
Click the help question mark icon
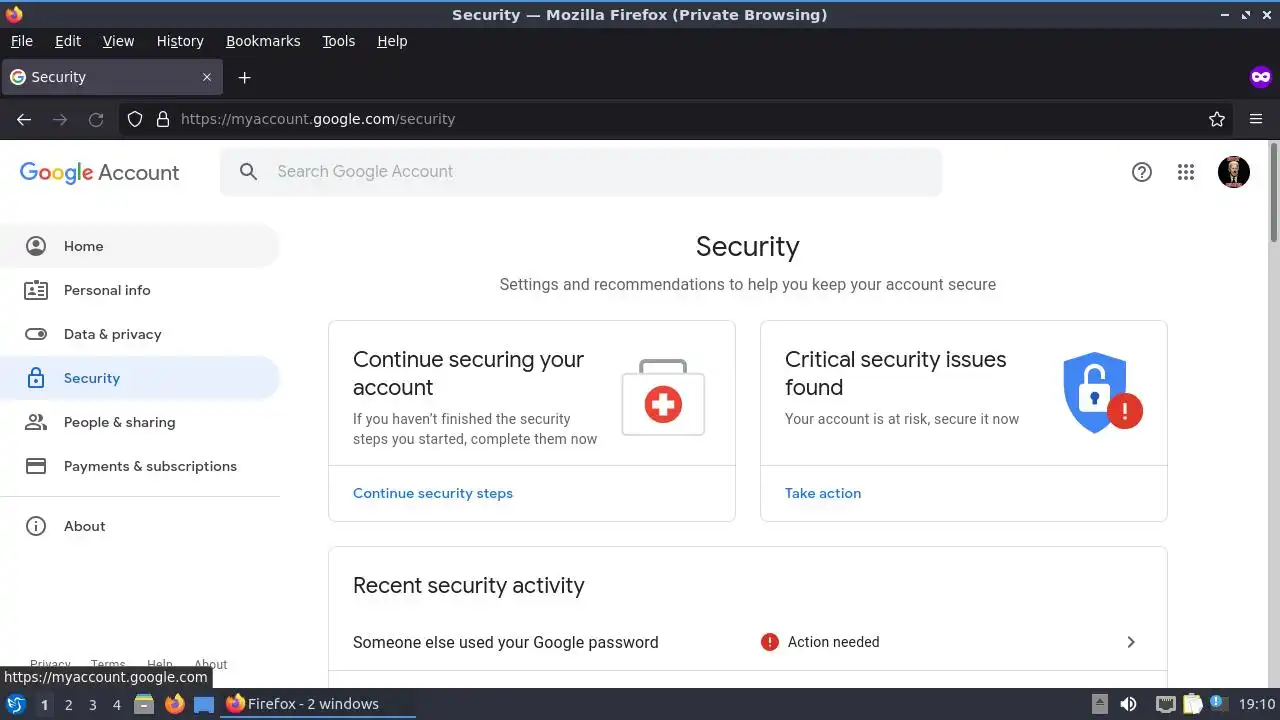1142,172
